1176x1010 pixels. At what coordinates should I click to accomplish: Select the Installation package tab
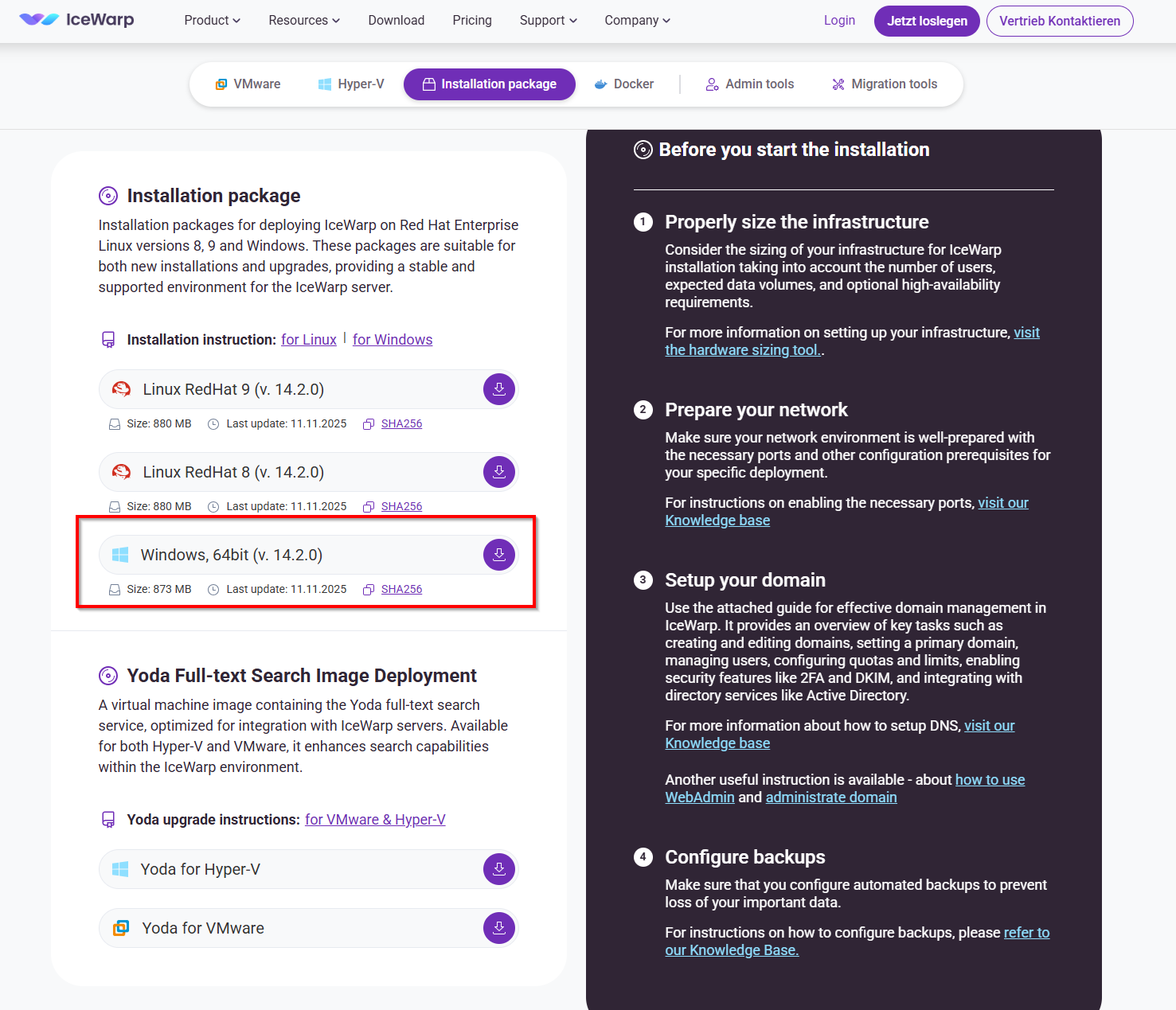490,84
